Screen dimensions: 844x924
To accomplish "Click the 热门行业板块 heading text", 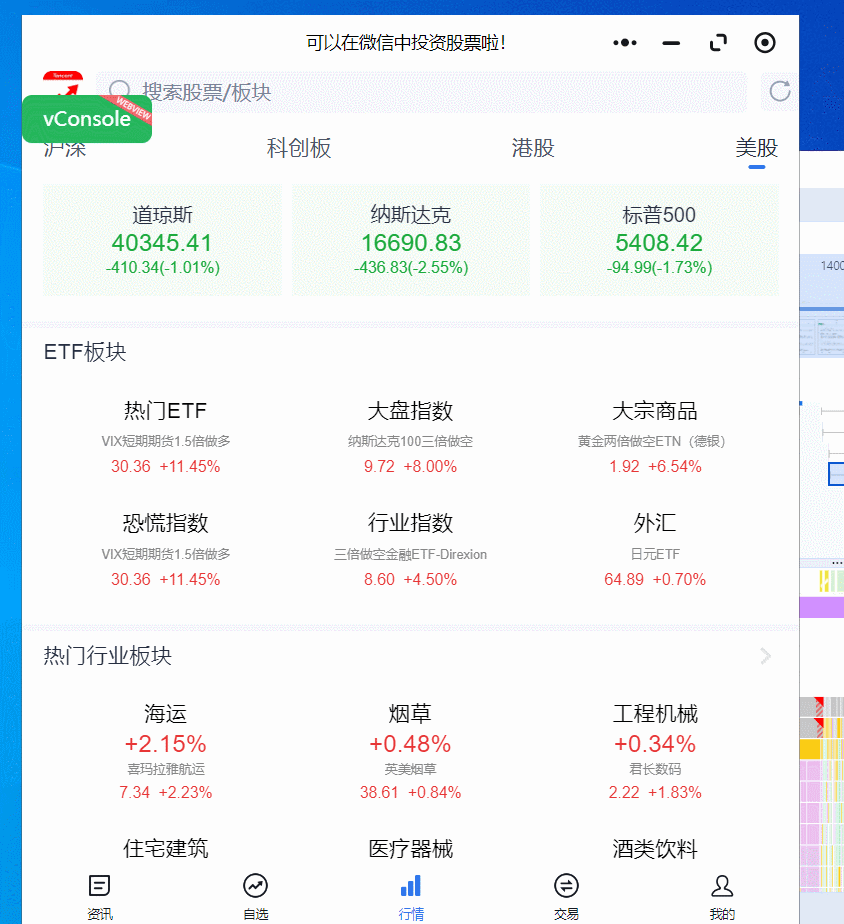I will pyautogui.click(x=107, y=656).
